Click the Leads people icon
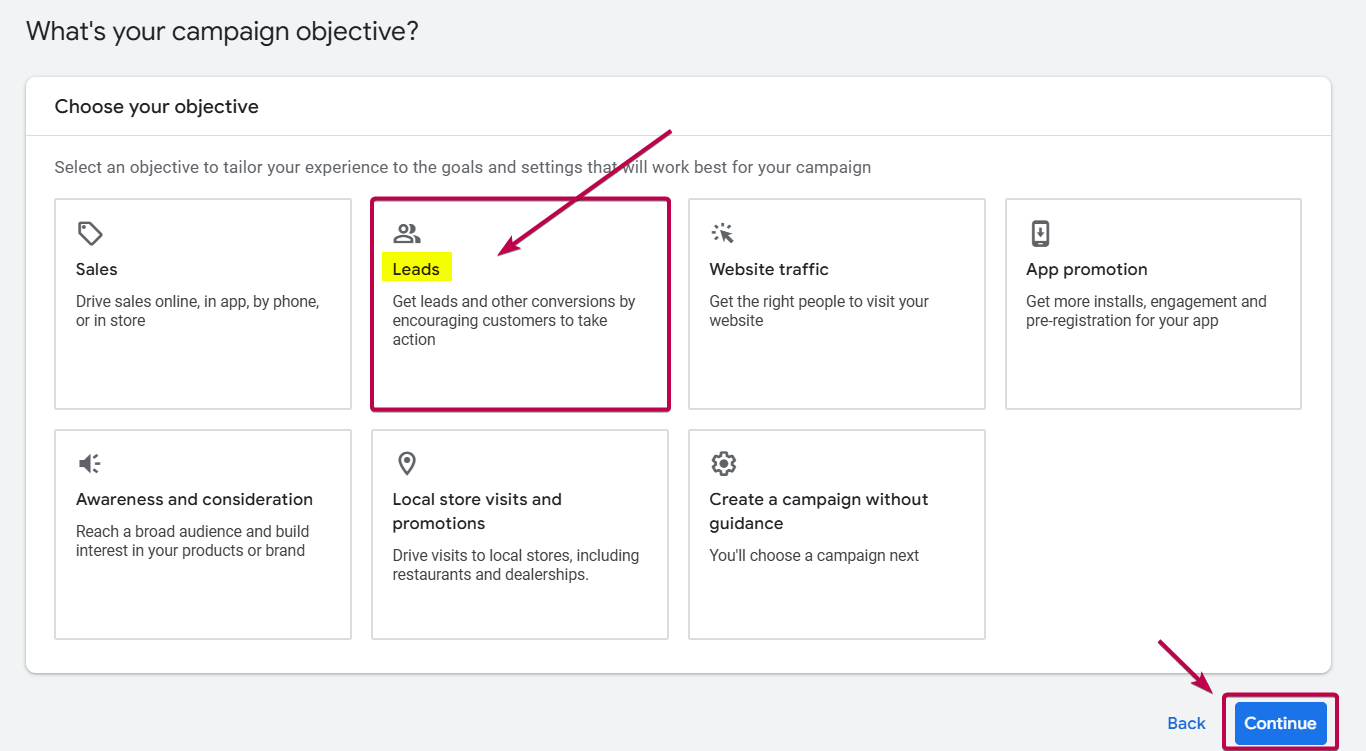 click(x=407, y=234)
